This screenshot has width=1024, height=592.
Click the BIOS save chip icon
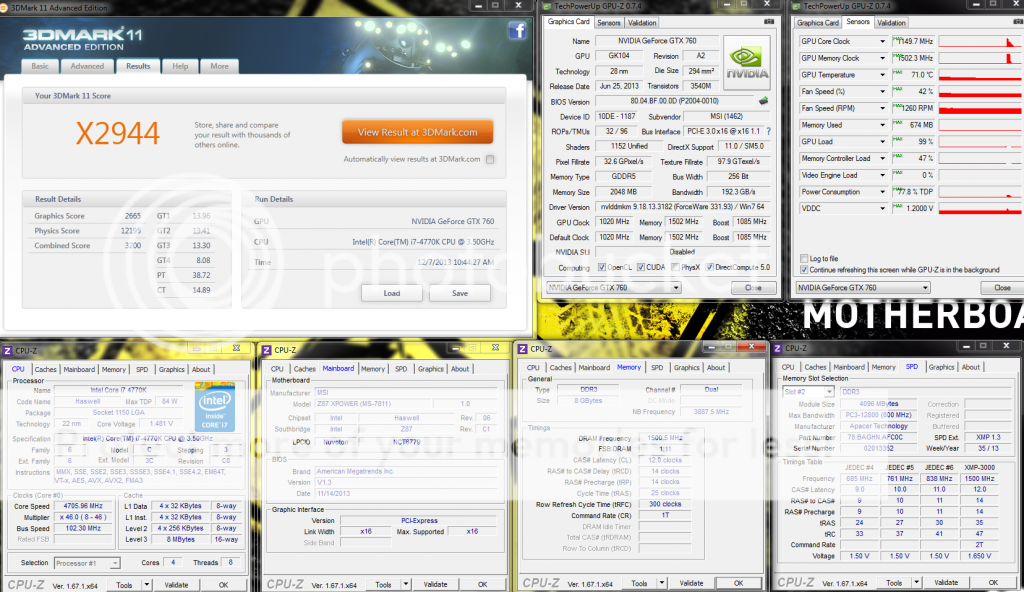764,101
